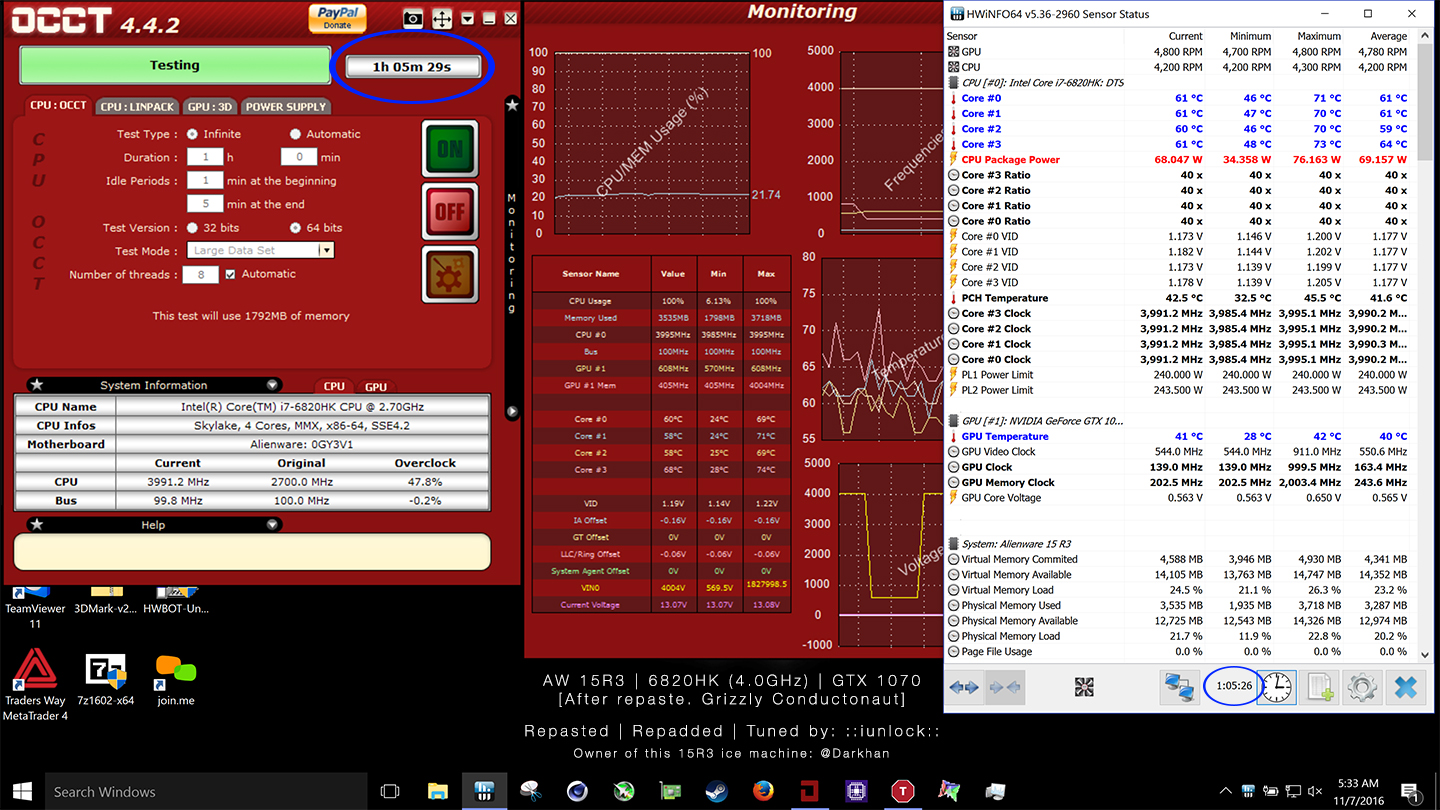Toggle Automatic number of threads checkbox
Viewport: 1440px width, 810px height.
(x=231, y=274)
